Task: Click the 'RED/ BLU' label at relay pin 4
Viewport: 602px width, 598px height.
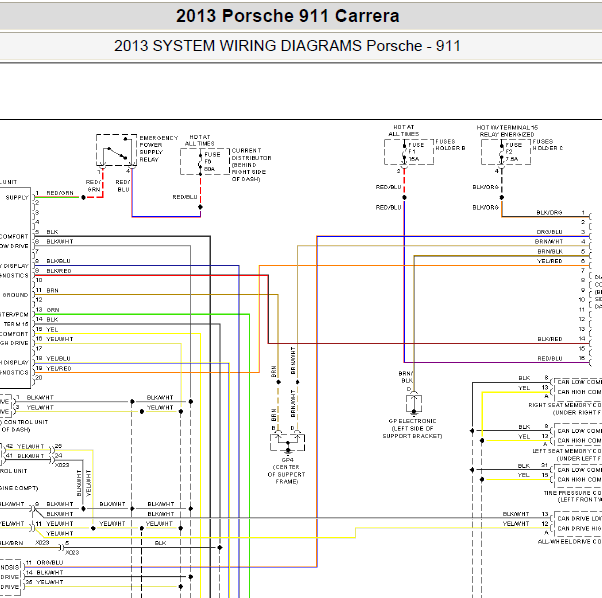Action: (123, 186)
